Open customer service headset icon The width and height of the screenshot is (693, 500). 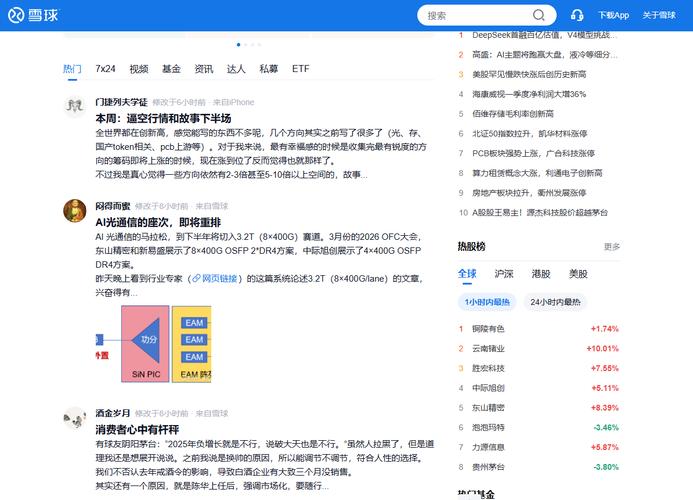coord(577,15)
